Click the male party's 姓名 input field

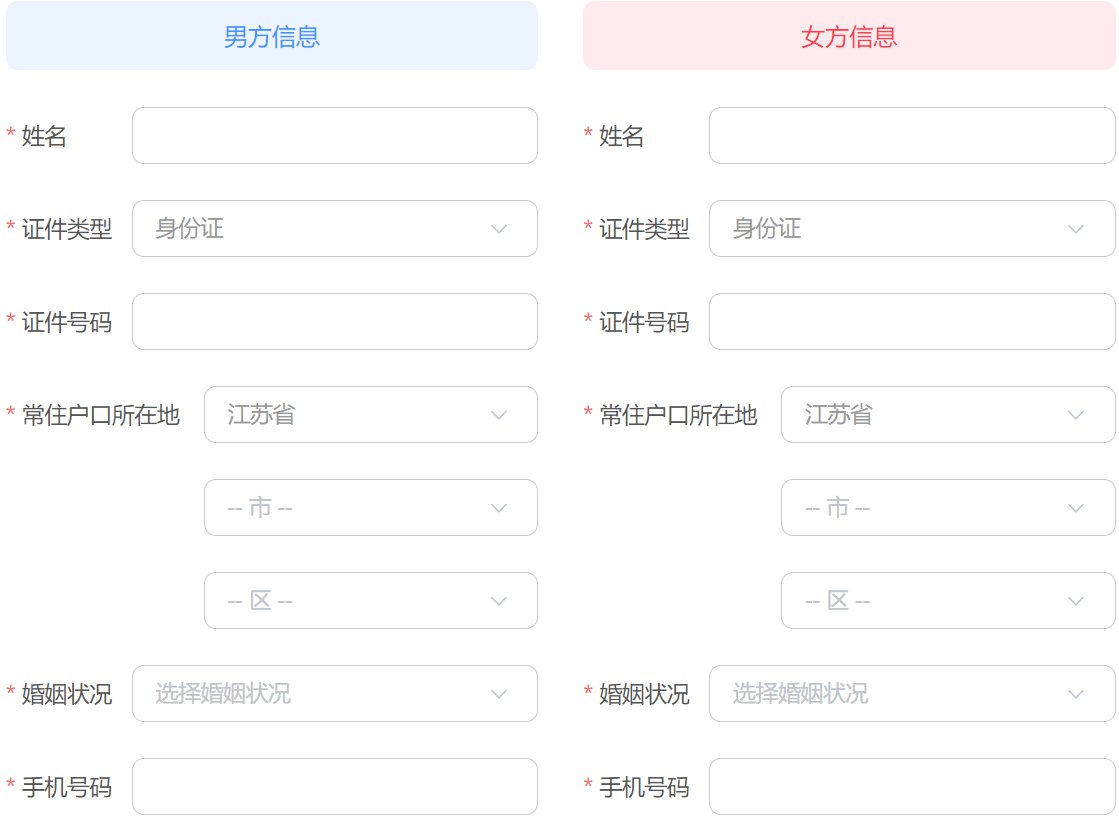pos(334,136)
